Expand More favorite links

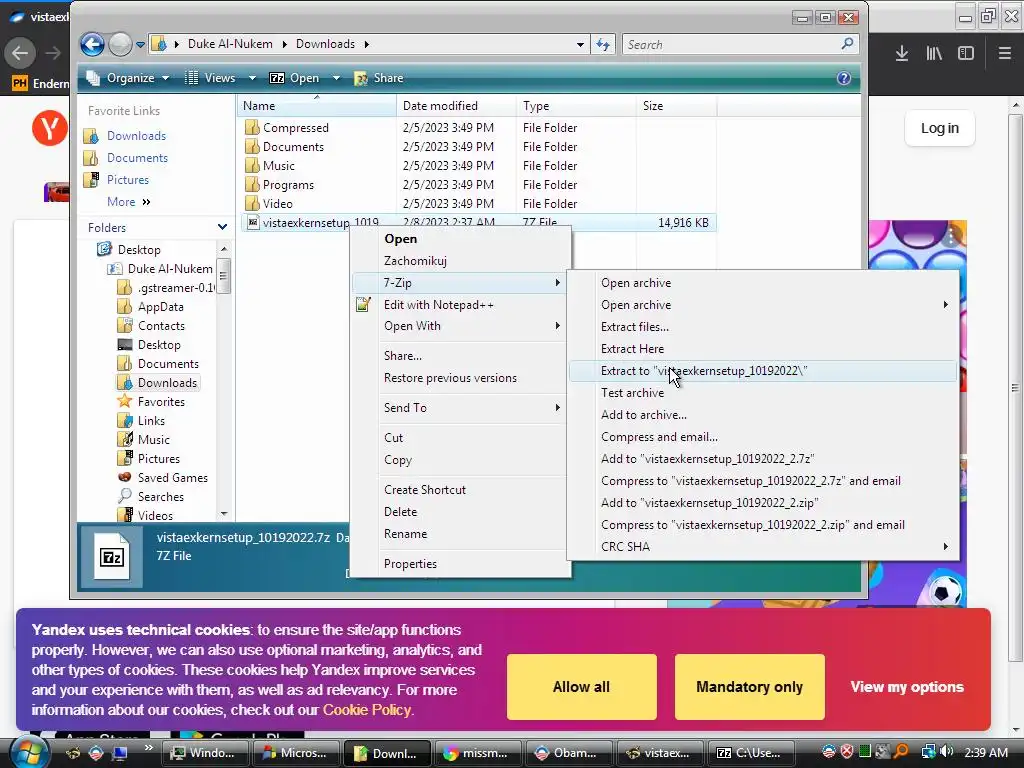[129, 202]
